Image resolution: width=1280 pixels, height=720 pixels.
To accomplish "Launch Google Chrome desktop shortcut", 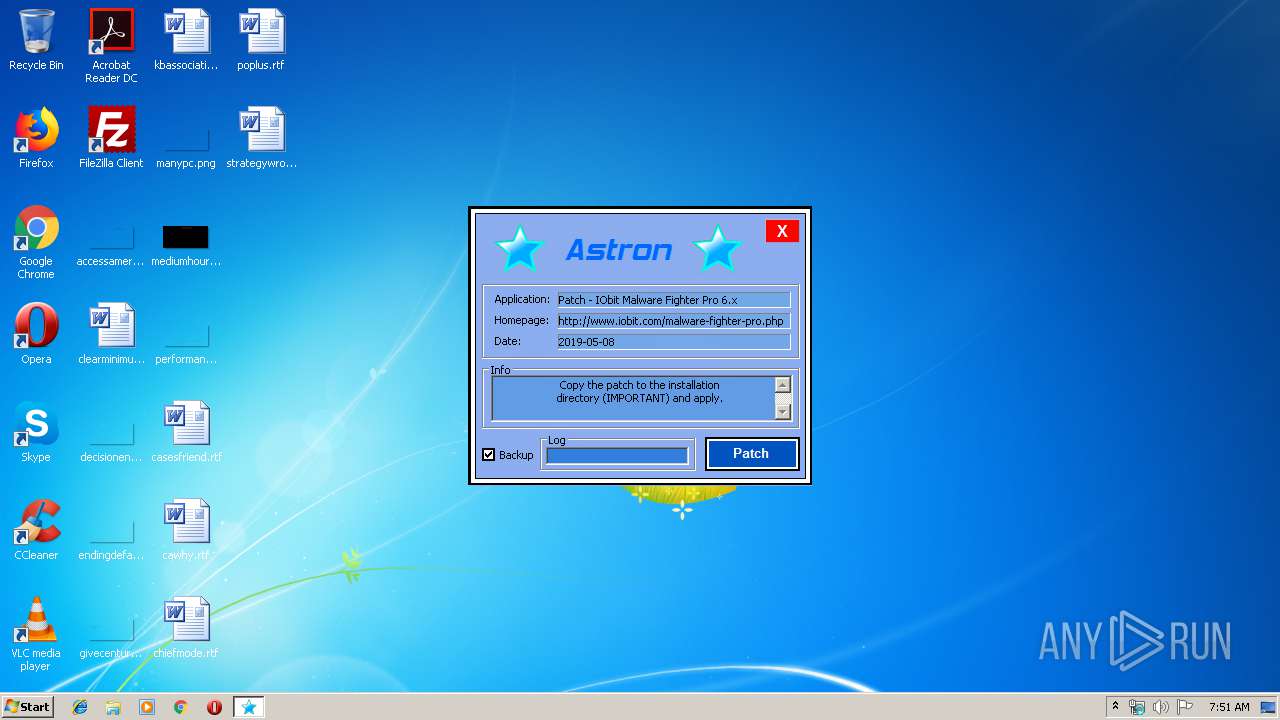I will tap(36, 242).
